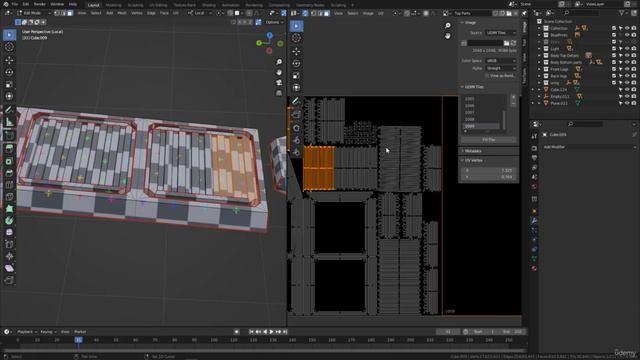The image size is (640, 360).
Task: Switch to the Layout workspace tab
Action: pos(93,5)
